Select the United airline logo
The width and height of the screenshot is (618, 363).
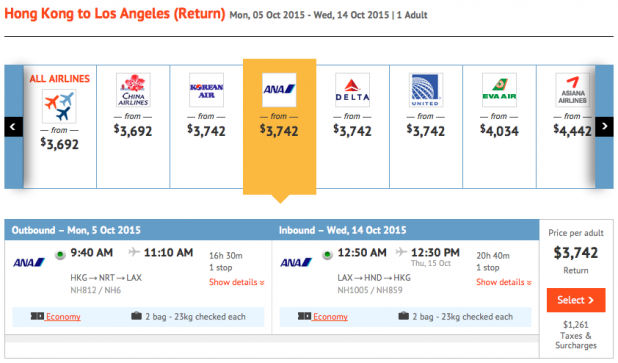tap(426, 90)
